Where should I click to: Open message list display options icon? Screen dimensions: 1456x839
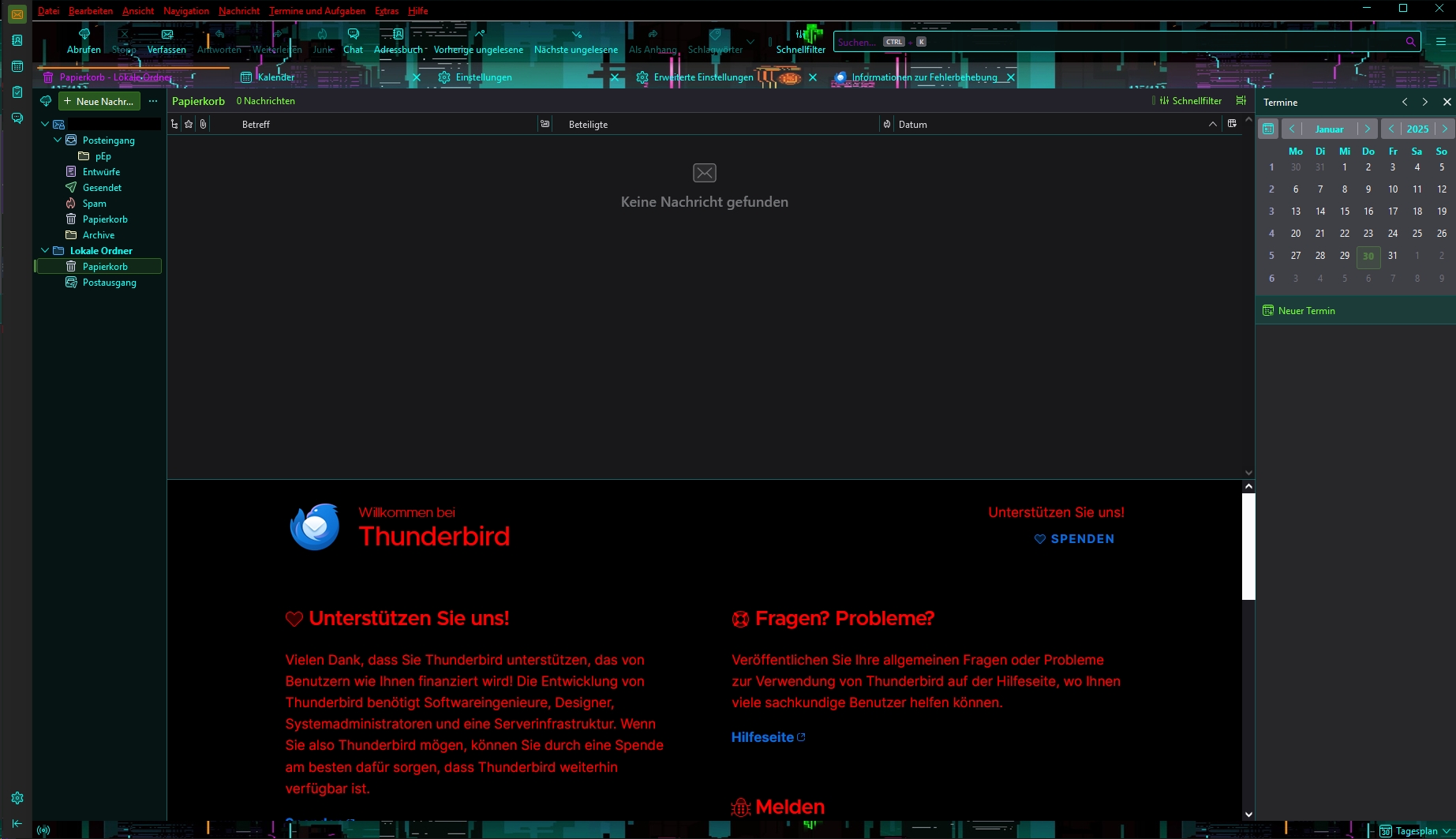1241,100
